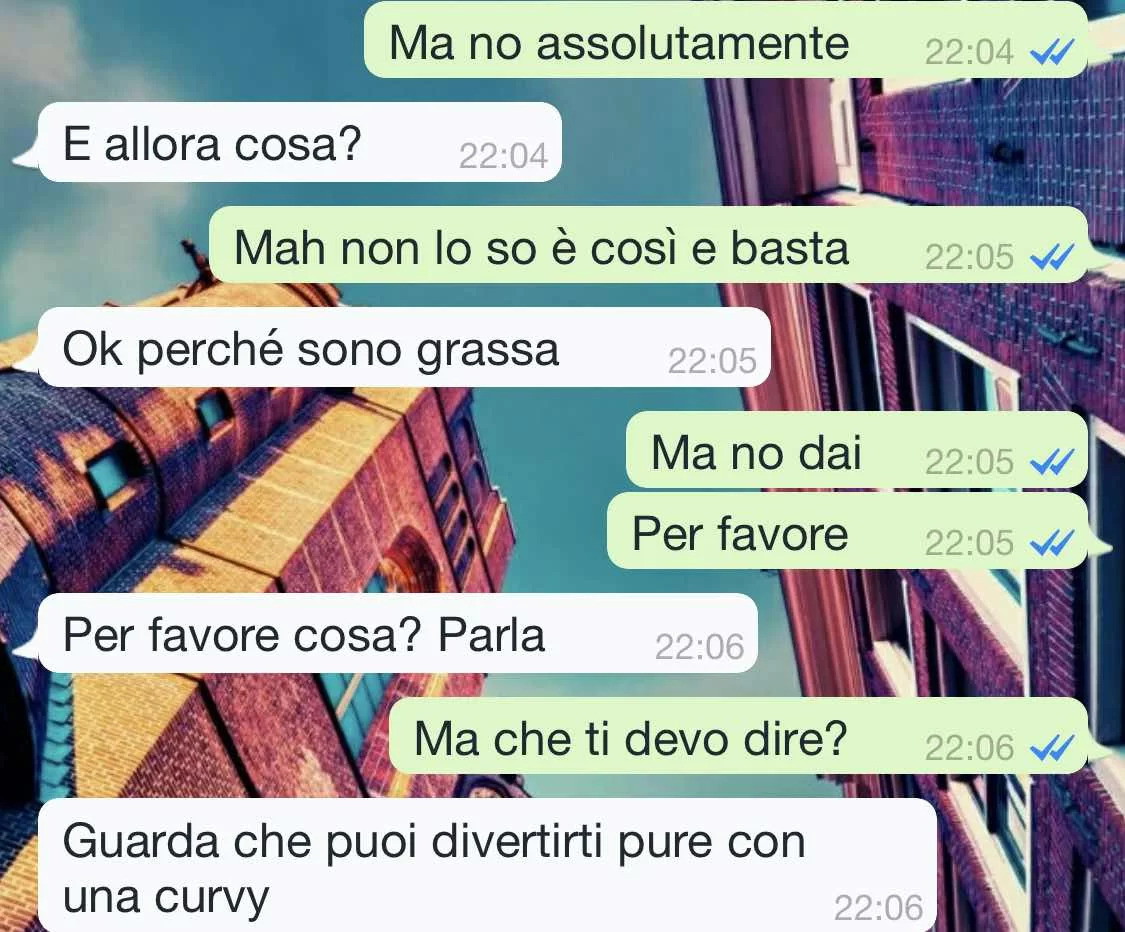Screen dimensions: 1125x932
Task: Tap the 22:06 timestamp on 'Per favore cosa? Parla'
Action: [x=700, y=647]
